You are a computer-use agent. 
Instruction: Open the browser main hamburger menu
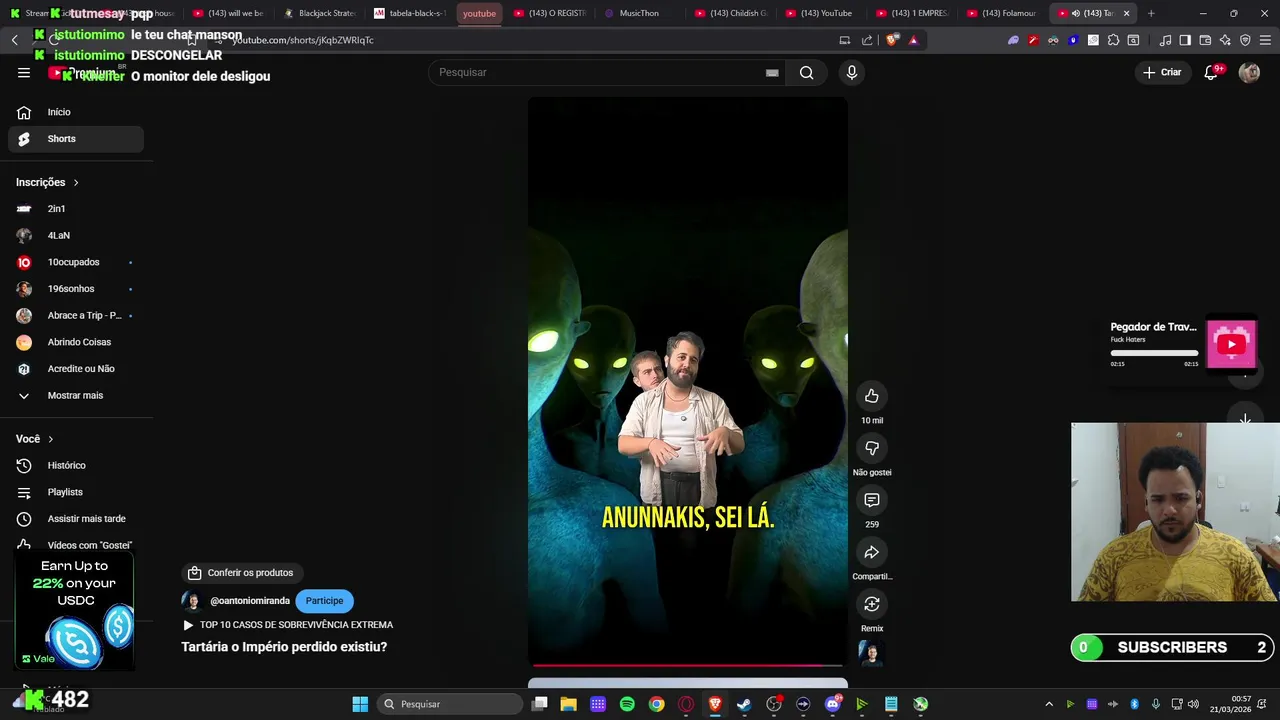(x=1265, y=40)
